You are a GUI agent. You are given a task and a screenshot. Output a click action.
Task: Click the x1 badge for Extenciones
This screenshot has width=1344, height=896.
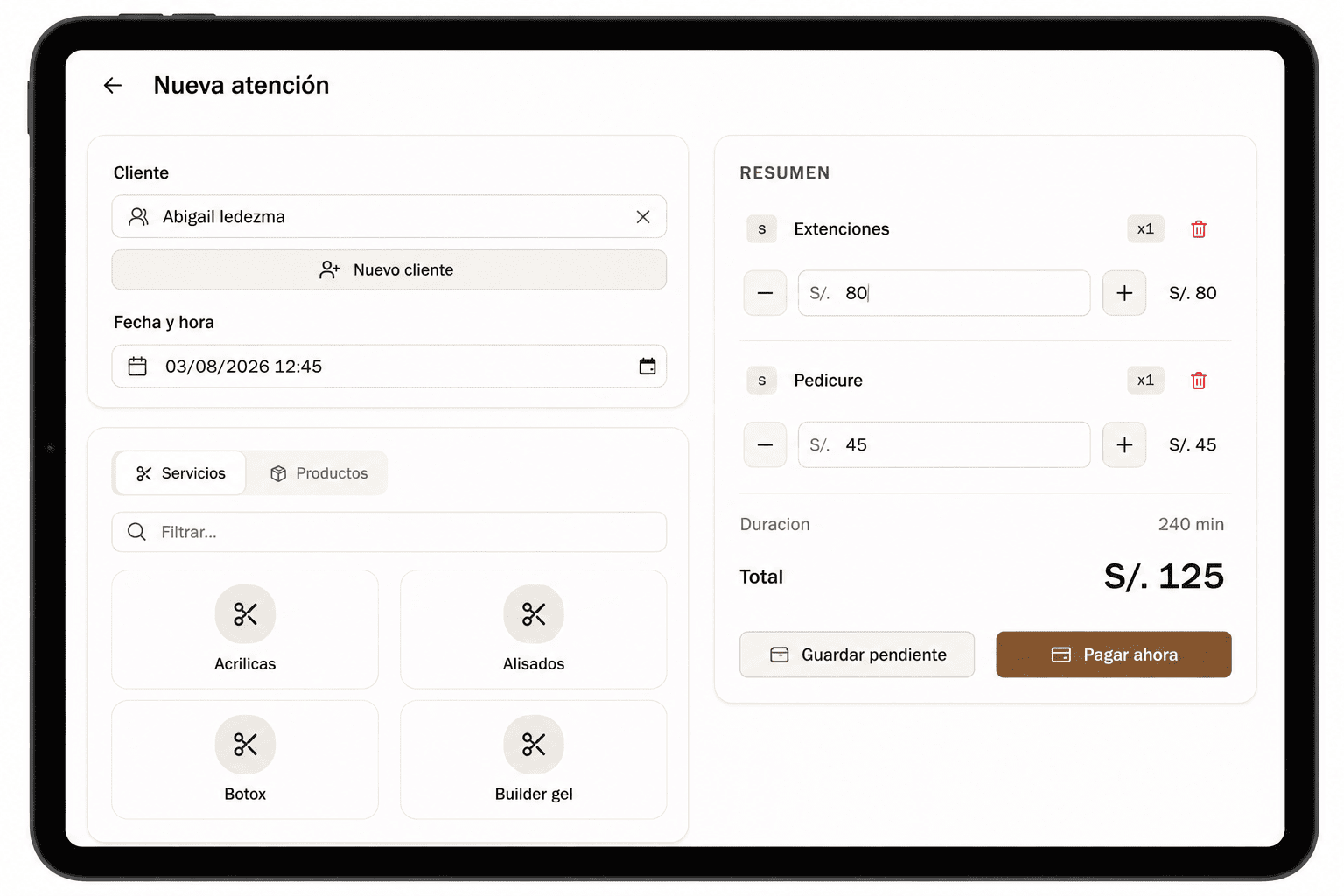(x=1145, y=229)
